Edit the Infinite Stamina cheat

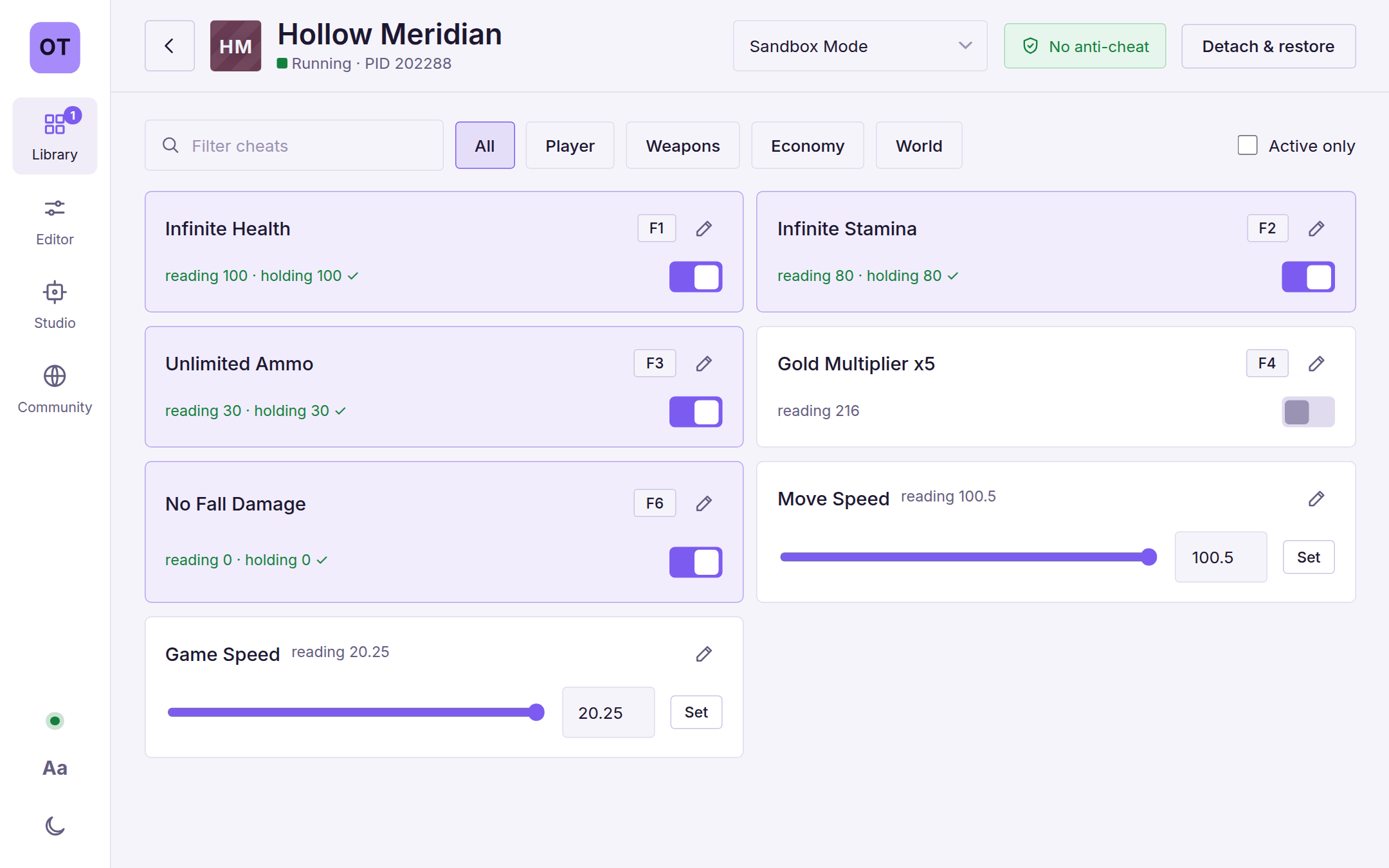click(x=1316, y=229)
